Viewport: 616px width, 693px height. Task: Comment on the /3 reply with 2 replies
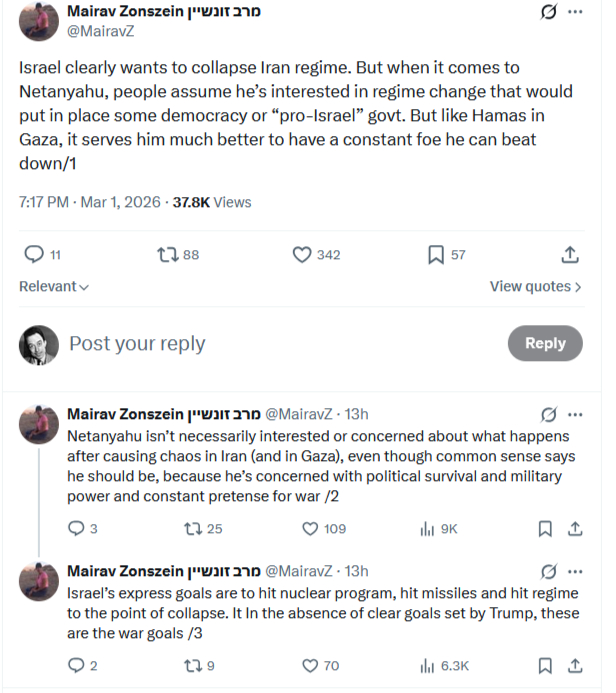coord(76,665)
